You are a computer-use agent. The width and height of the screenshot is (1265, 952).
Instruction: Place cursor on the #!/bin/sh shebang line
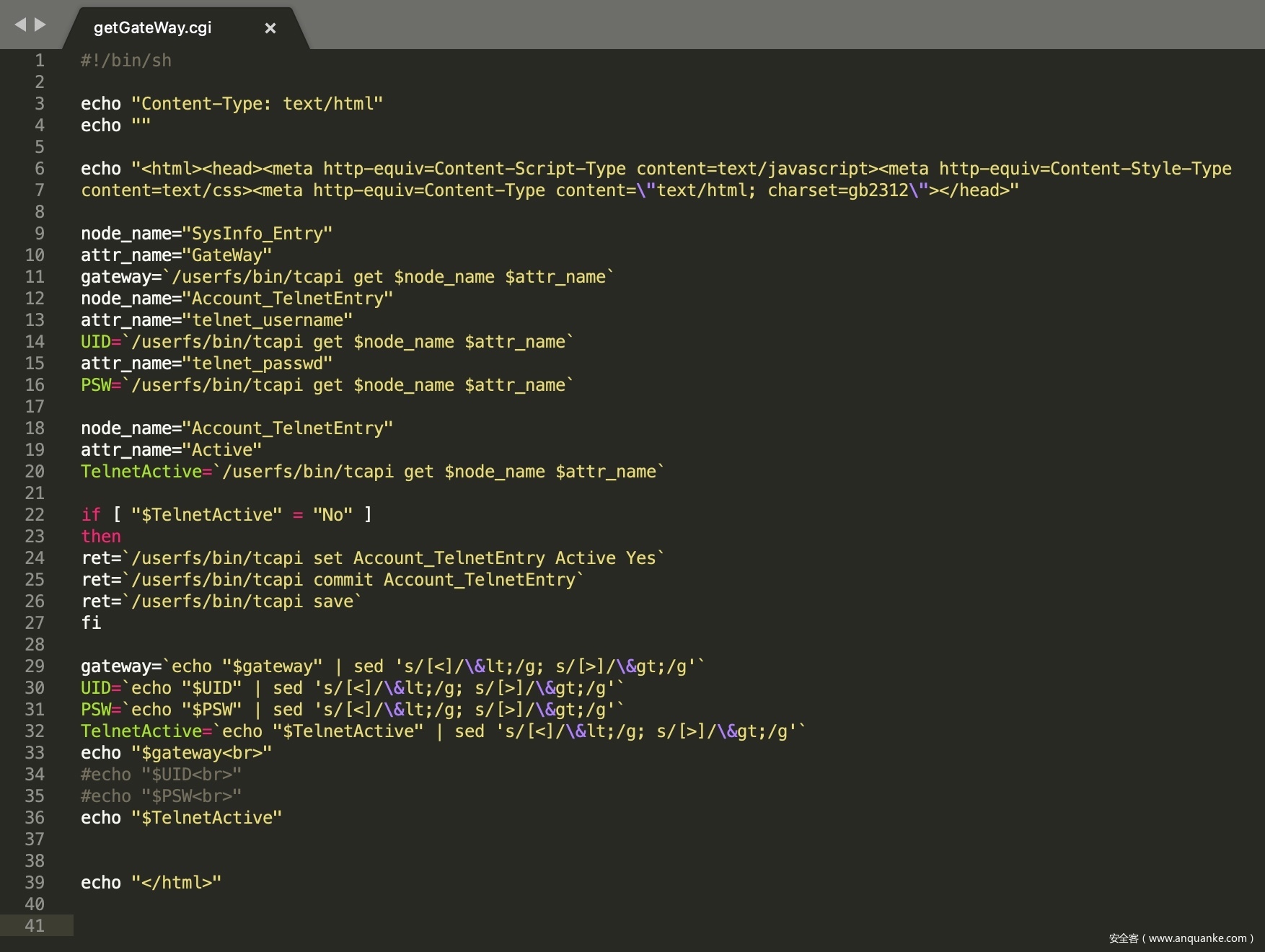pyautogui.click(x=126, y=61)
